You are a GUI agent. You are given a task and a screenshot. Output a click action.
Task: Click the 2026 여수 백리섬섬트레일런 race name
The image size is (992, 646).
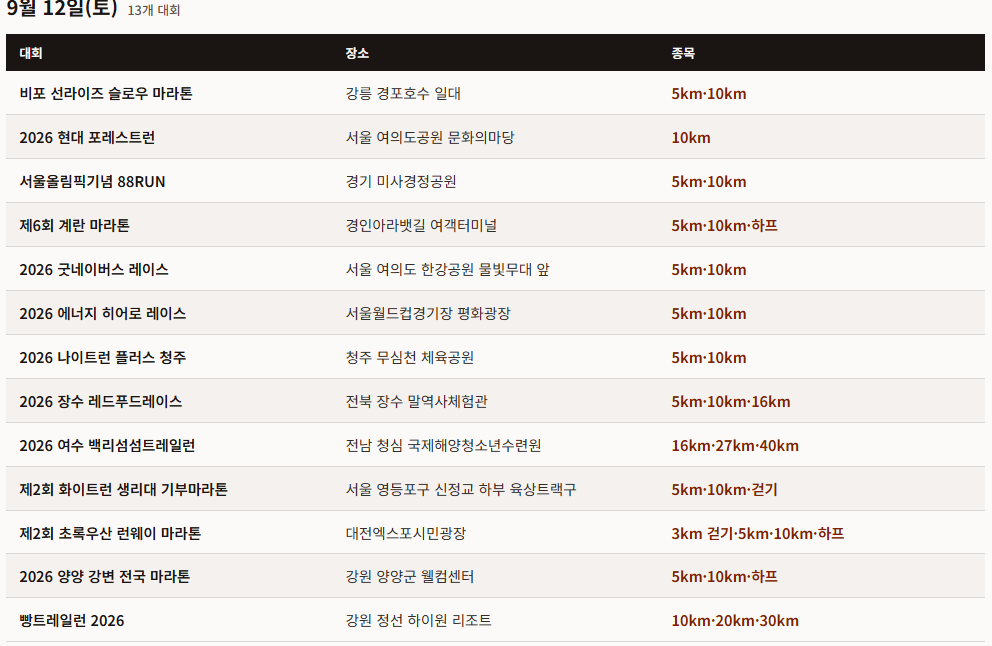pos(107,445)
